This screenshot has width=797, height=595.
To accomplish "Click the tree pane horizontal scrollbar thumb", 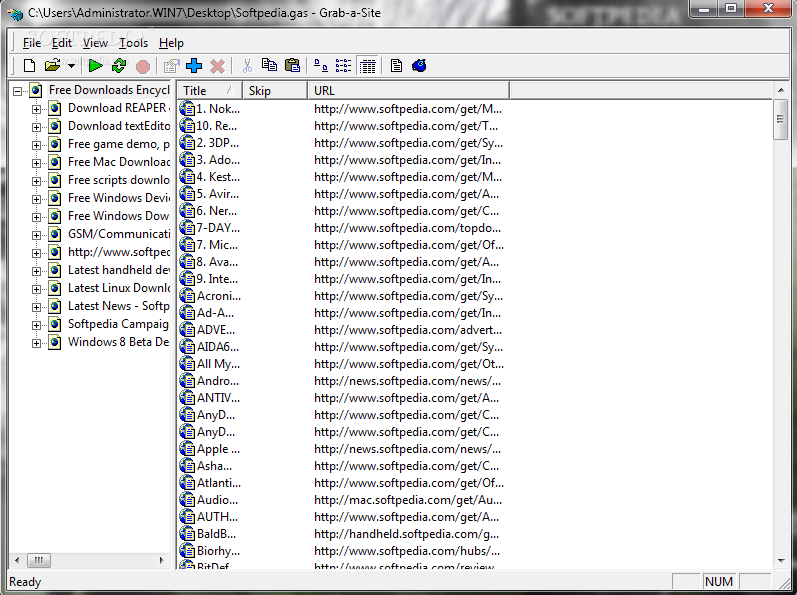I will coord(39,560).
